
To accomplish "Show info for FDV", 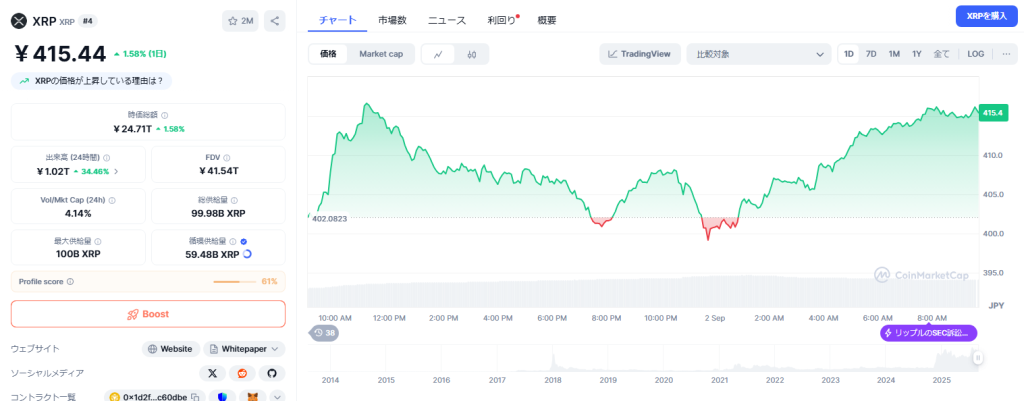I will point(227,157).
